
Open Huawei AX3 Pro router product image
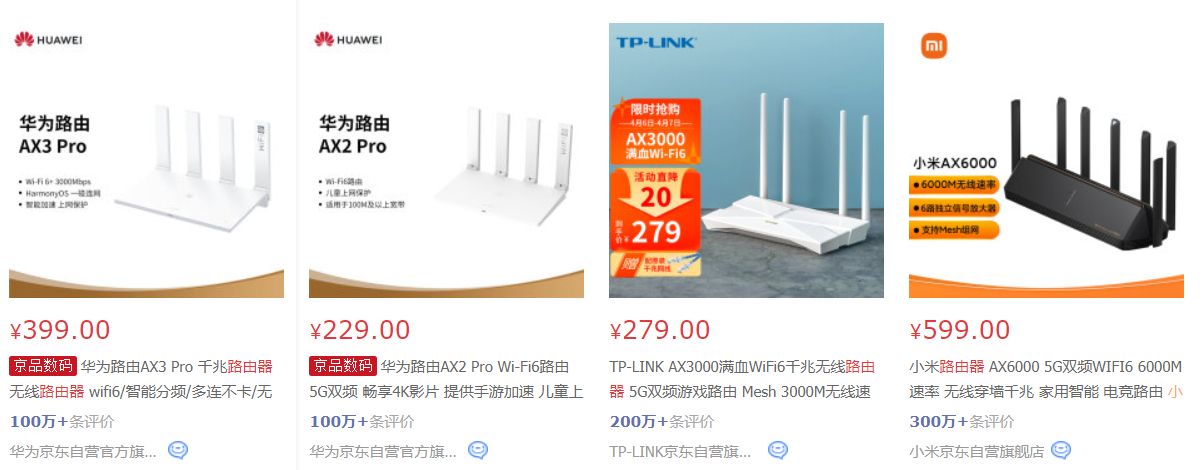pyautogui.click(x=146, y=160)
